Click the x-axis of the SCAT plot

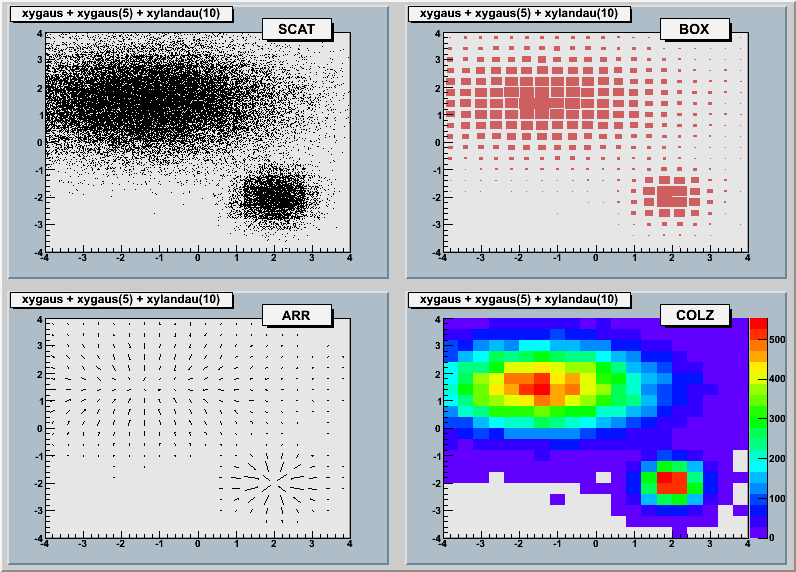click(198, 251)
